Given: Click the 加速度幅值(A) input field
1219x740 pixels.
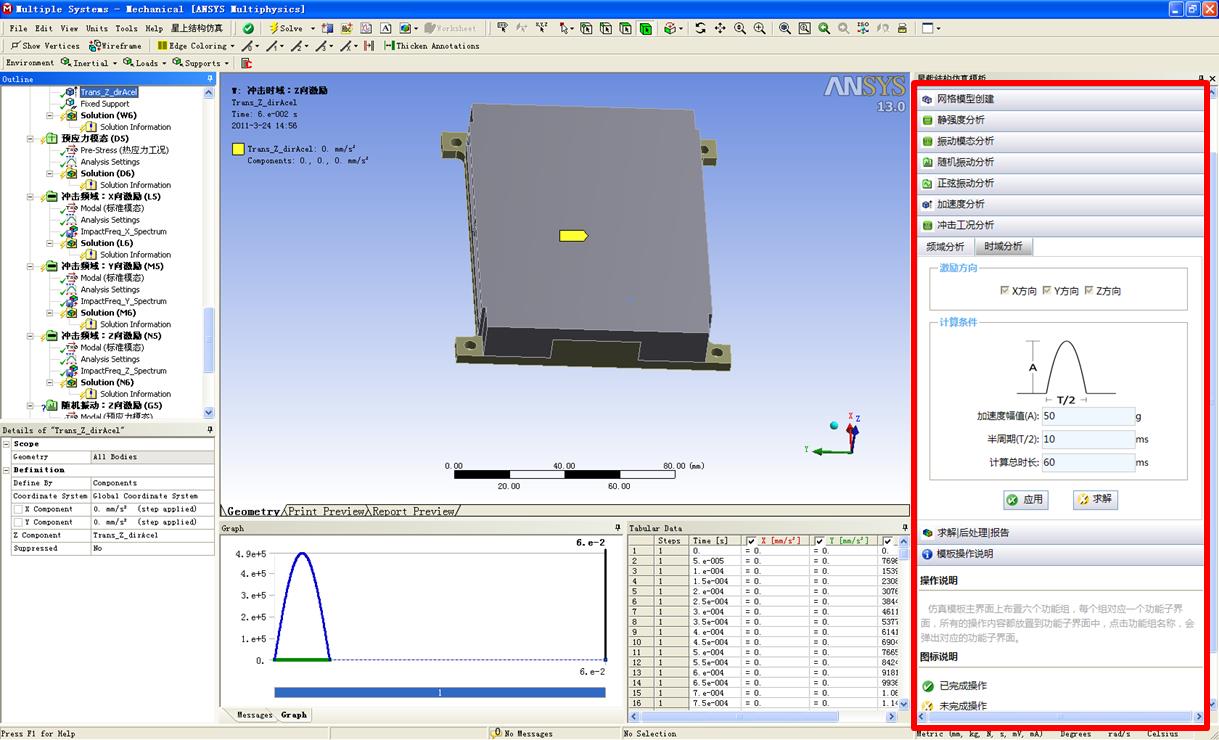Looking at the screenshot, I should click(x=1087, y=416).
